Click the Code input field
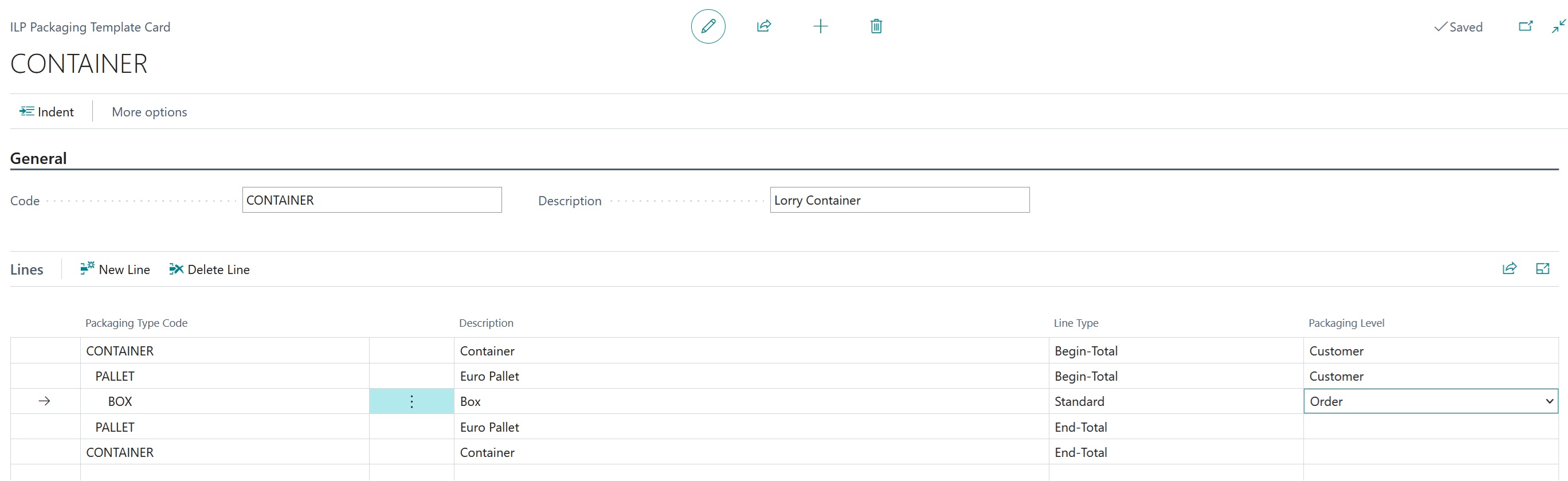1568x481 pixels. click(371, 200)
